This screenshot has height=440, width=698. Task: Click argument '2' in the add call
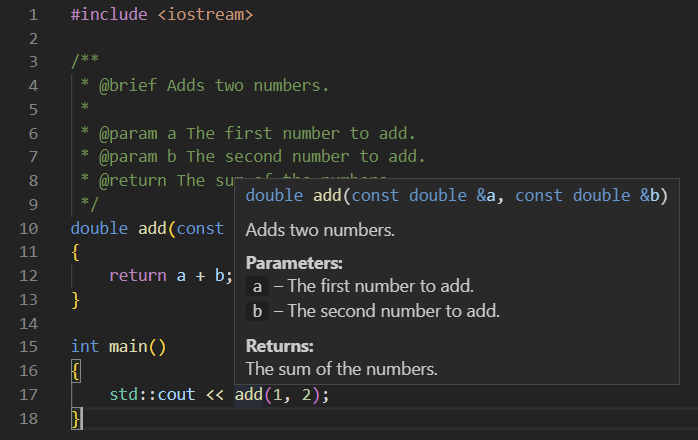306,395
